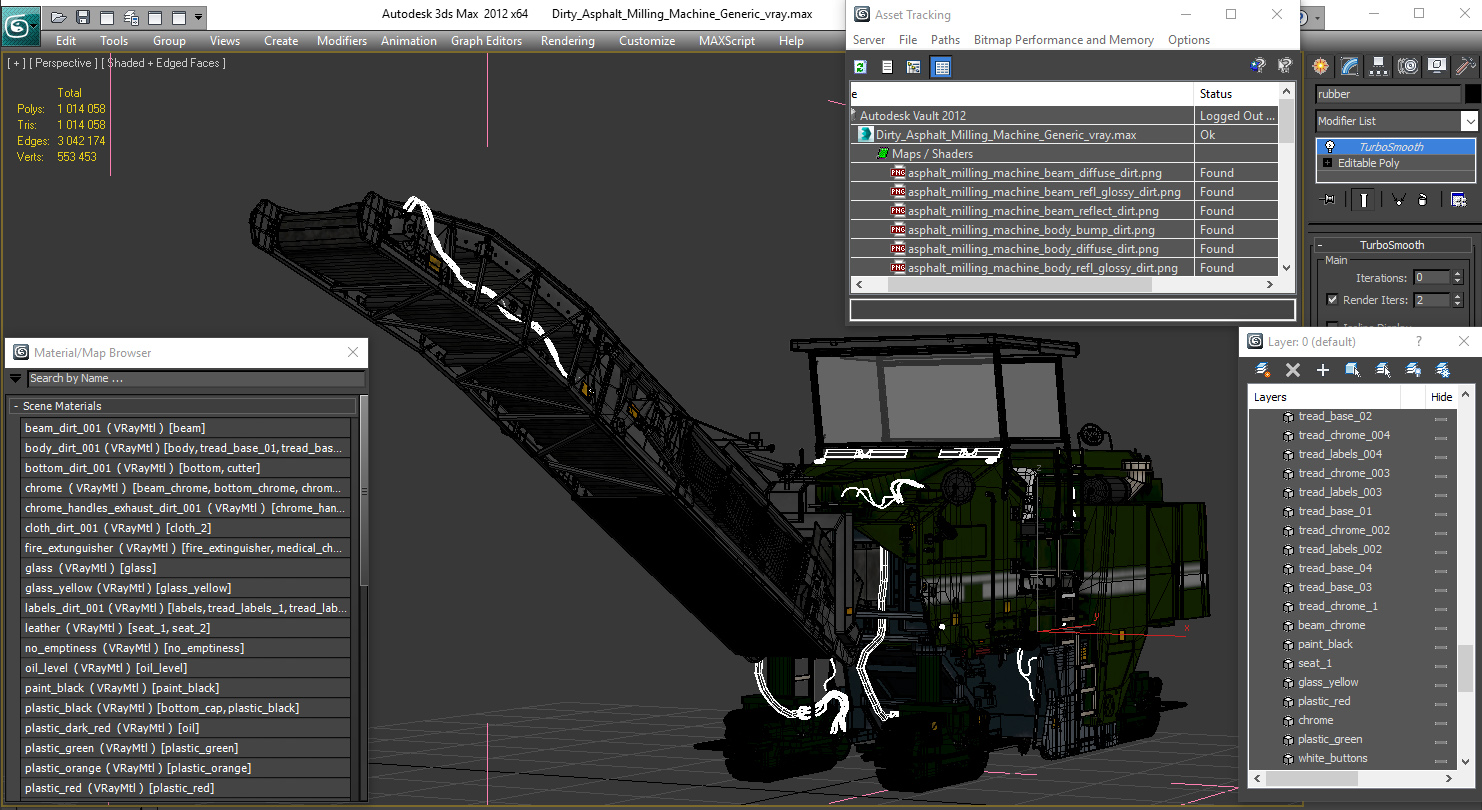Click Create New Layer icon
Screen dimensions: 1482x810
[x=1263, y=370]
